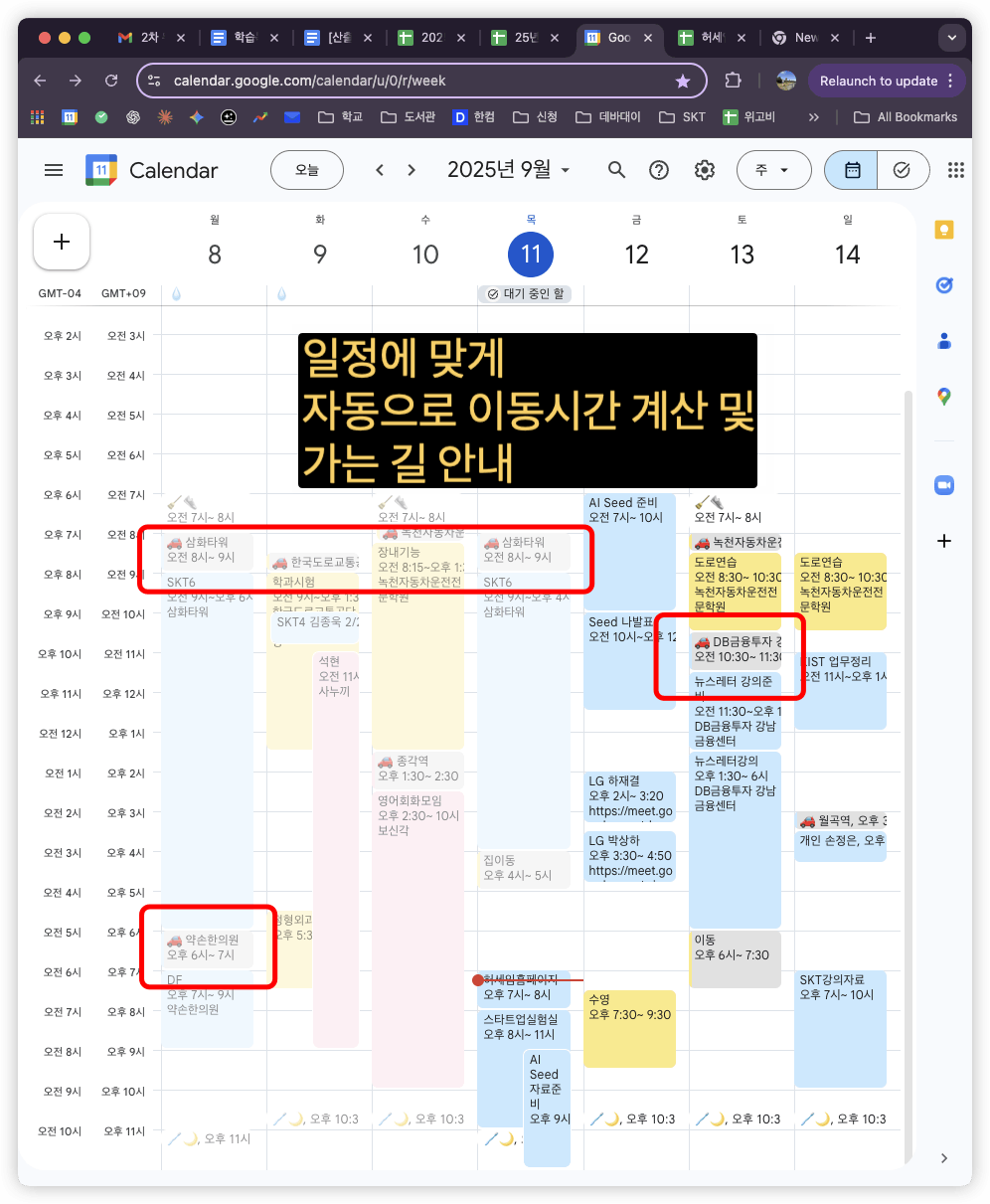Open the 집이동 event on Thursday
This screenshot has width=990, height=1204.
[524, 869]
